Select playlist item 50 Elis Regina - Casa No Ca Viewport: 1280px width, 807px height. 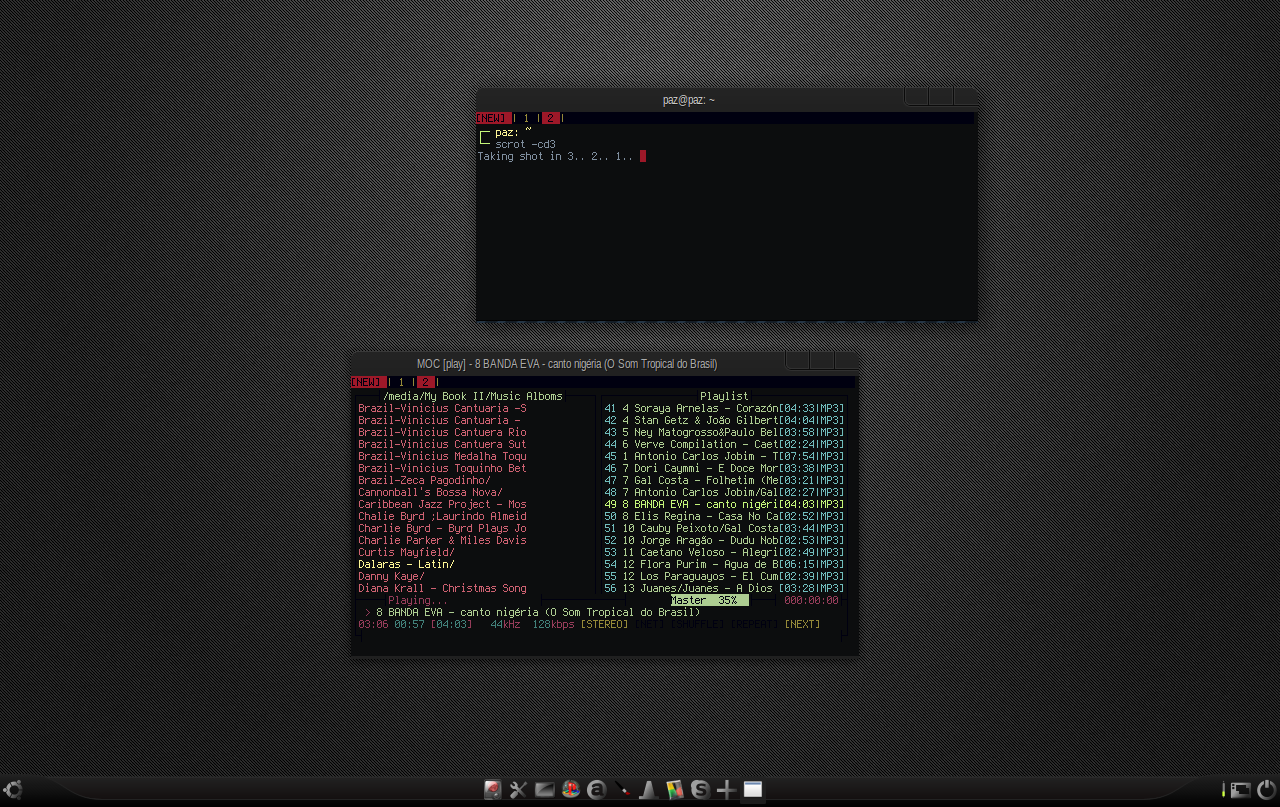(724, 516)
